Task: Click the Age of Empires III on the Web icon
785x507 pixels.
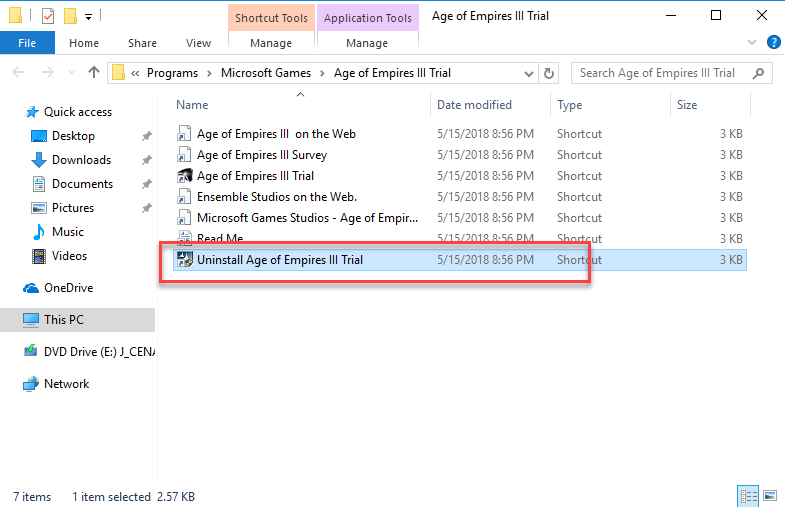Action: click(x=184, y=134)
